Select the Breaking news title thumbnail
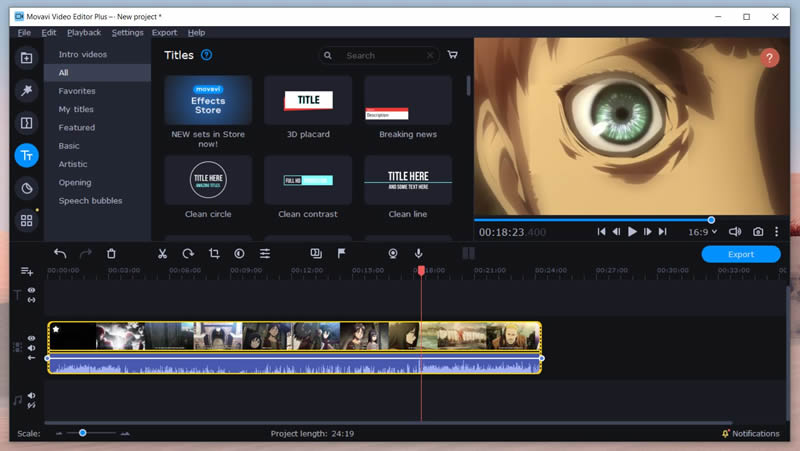 point(408,100)
